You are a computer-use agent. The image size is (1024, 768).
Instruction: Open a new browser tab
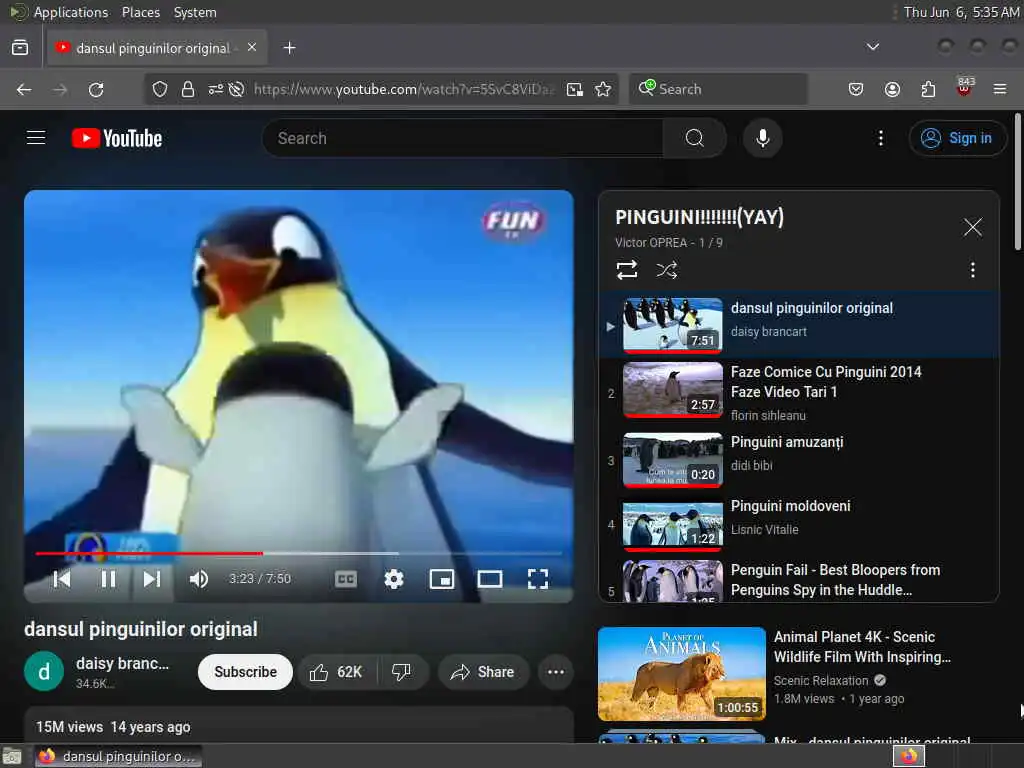(289, 48)
